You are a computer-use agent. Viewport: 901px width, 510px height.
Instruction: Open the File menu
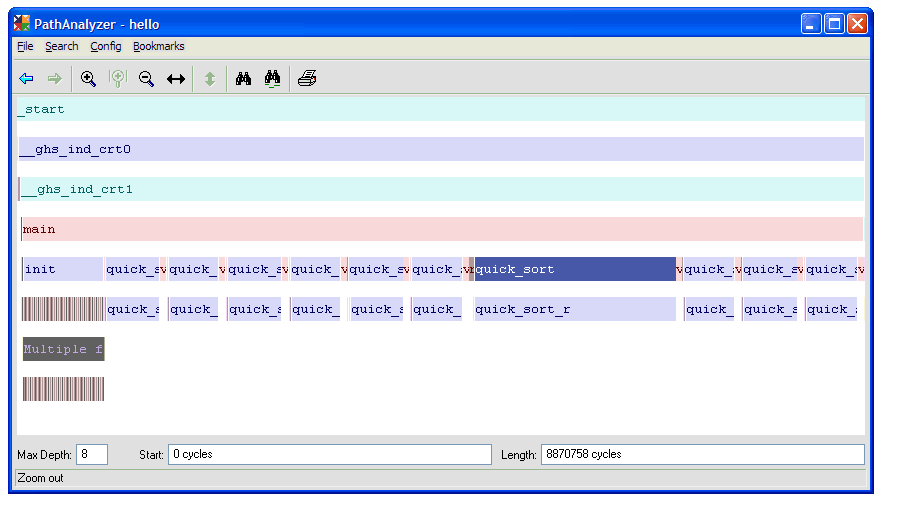[x=25, y=46]
